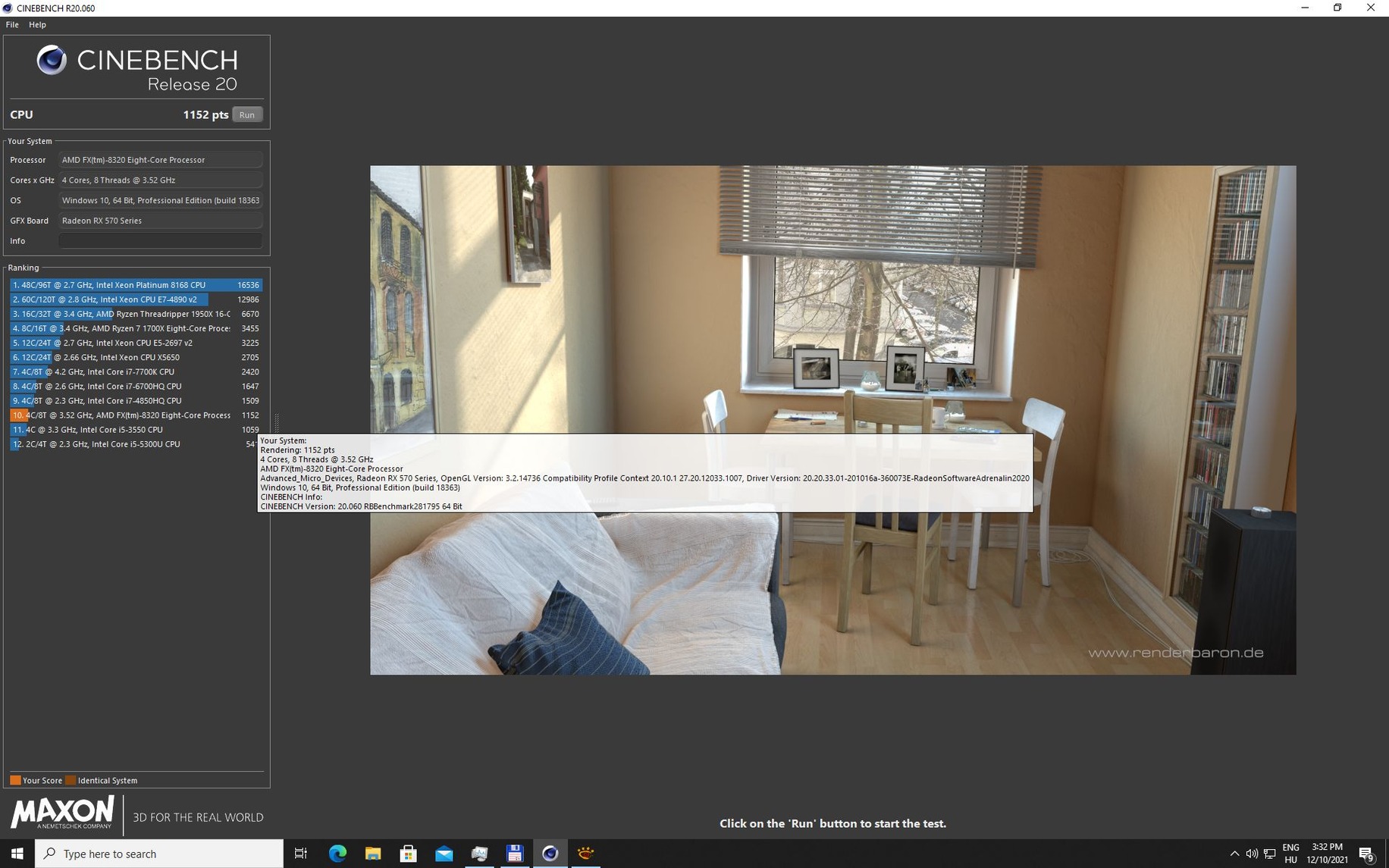The height and width of the screenshot is (868, 1389).
Task: Start the CPU test with Run button
Action: (247, 114)
